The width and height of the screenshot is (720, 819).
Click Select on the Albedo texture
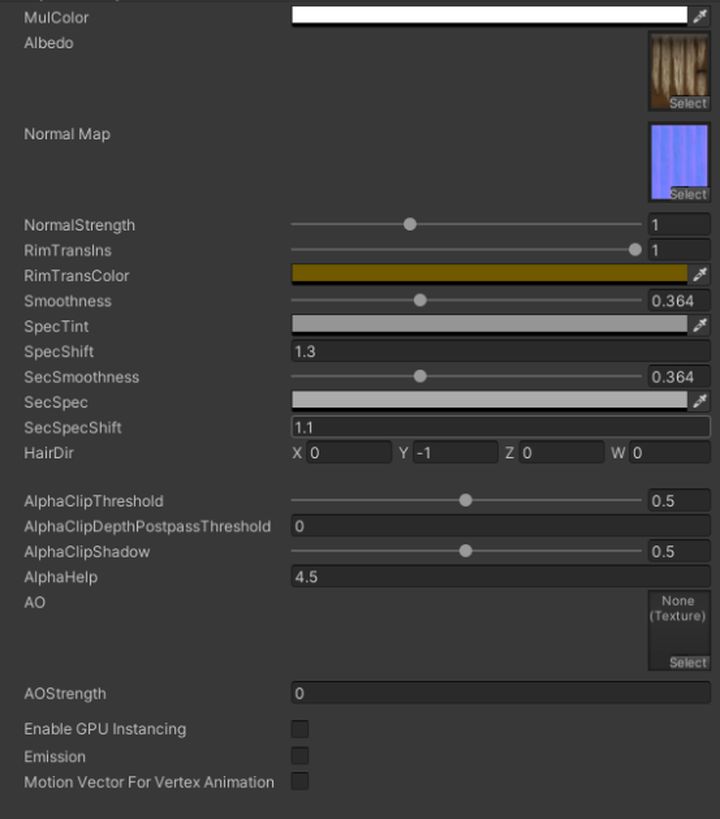tap(688, 103)
